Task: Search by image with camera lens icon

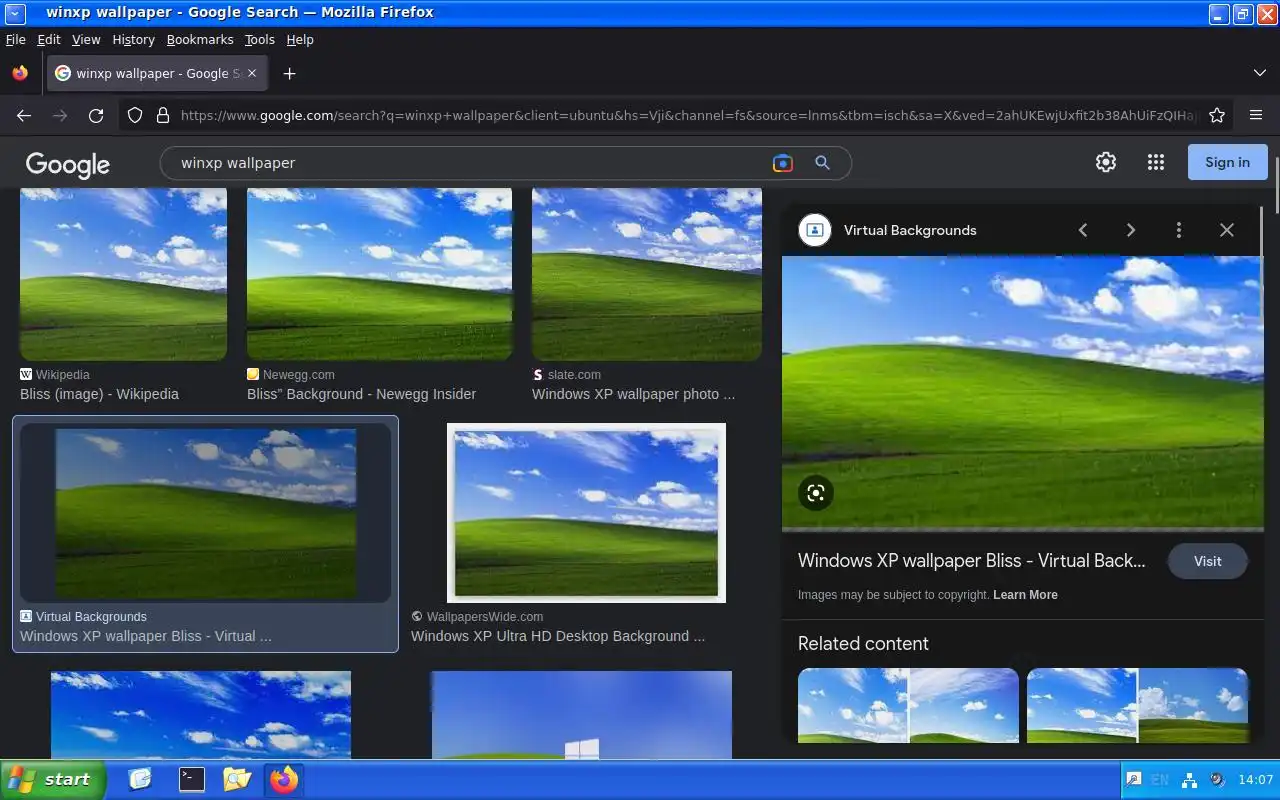Action: tap(782, 163)
